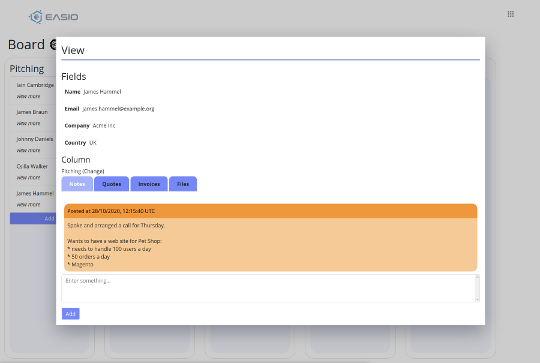The width and height of the screenshot is (540, 363).
Task: Select the Csilla Walker card name
Action: pyautogui.click(x=32, y=166)
